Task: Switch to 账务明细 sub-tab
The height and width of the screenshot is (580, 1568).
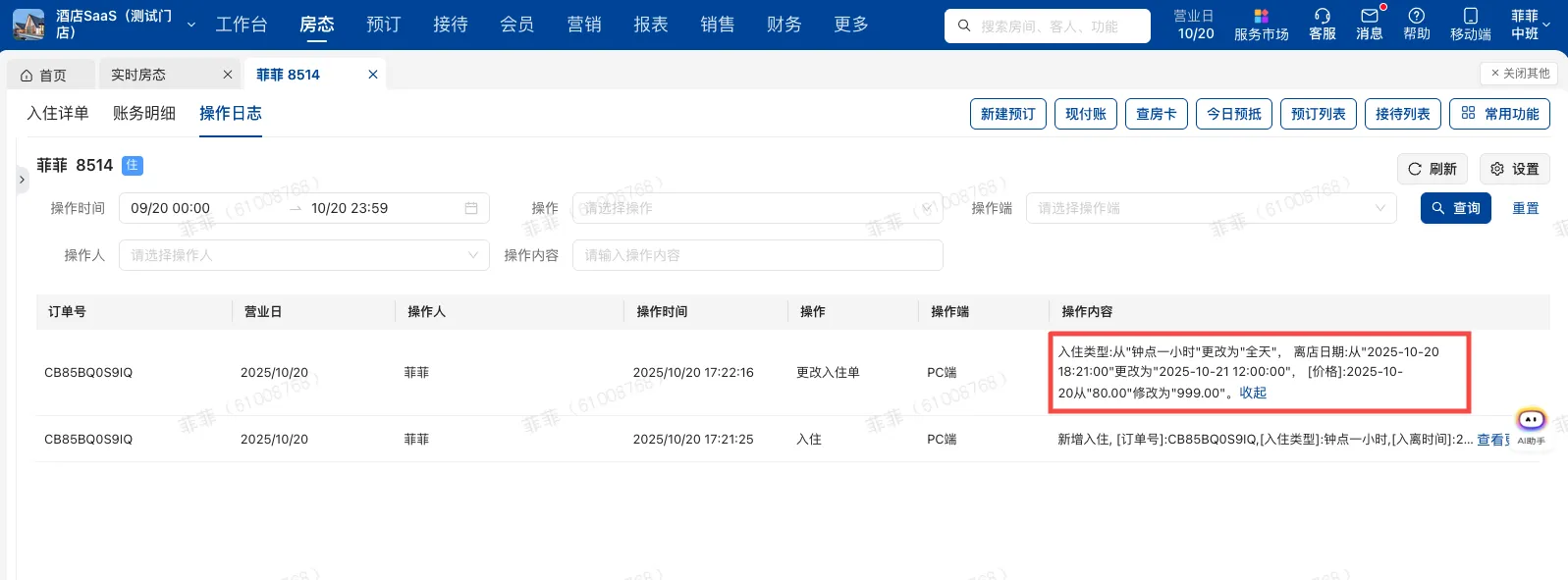Action: [144, 114]
